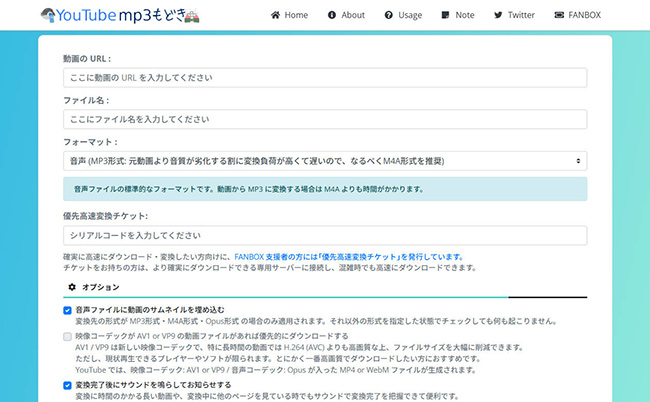Image resolution: width=650 pixels, height=402 pixels.
Task: Click the MP3 format info notice text
Action: pyautogui.click(x=249, y=189)
